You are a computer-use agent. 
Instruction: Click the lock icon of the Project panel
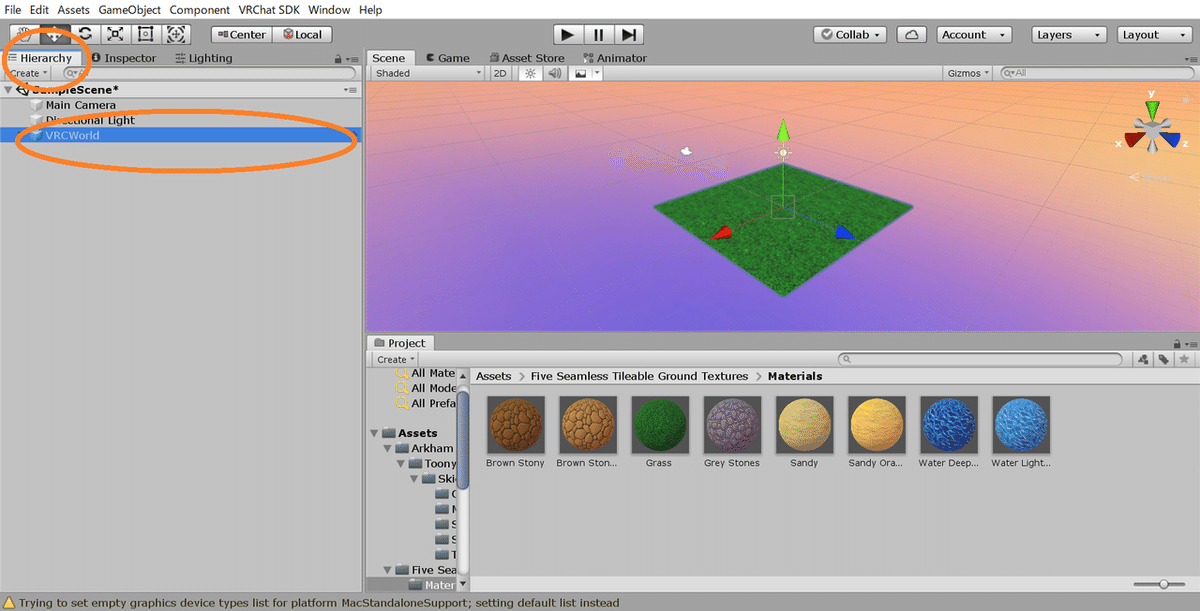[x=1176, y=343]
